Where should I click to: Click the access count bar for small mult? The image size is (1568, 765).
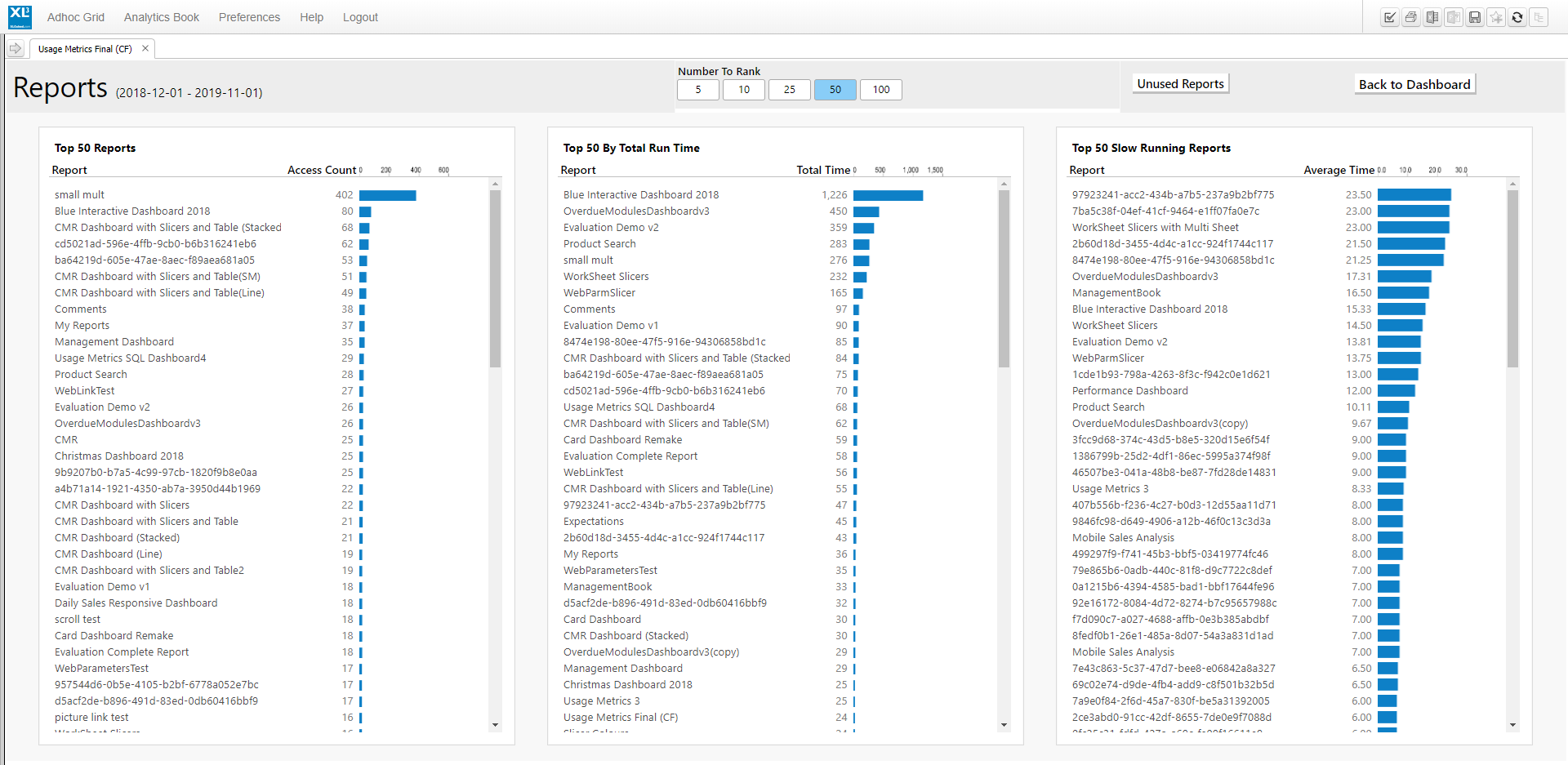click(x=388, y=195)
